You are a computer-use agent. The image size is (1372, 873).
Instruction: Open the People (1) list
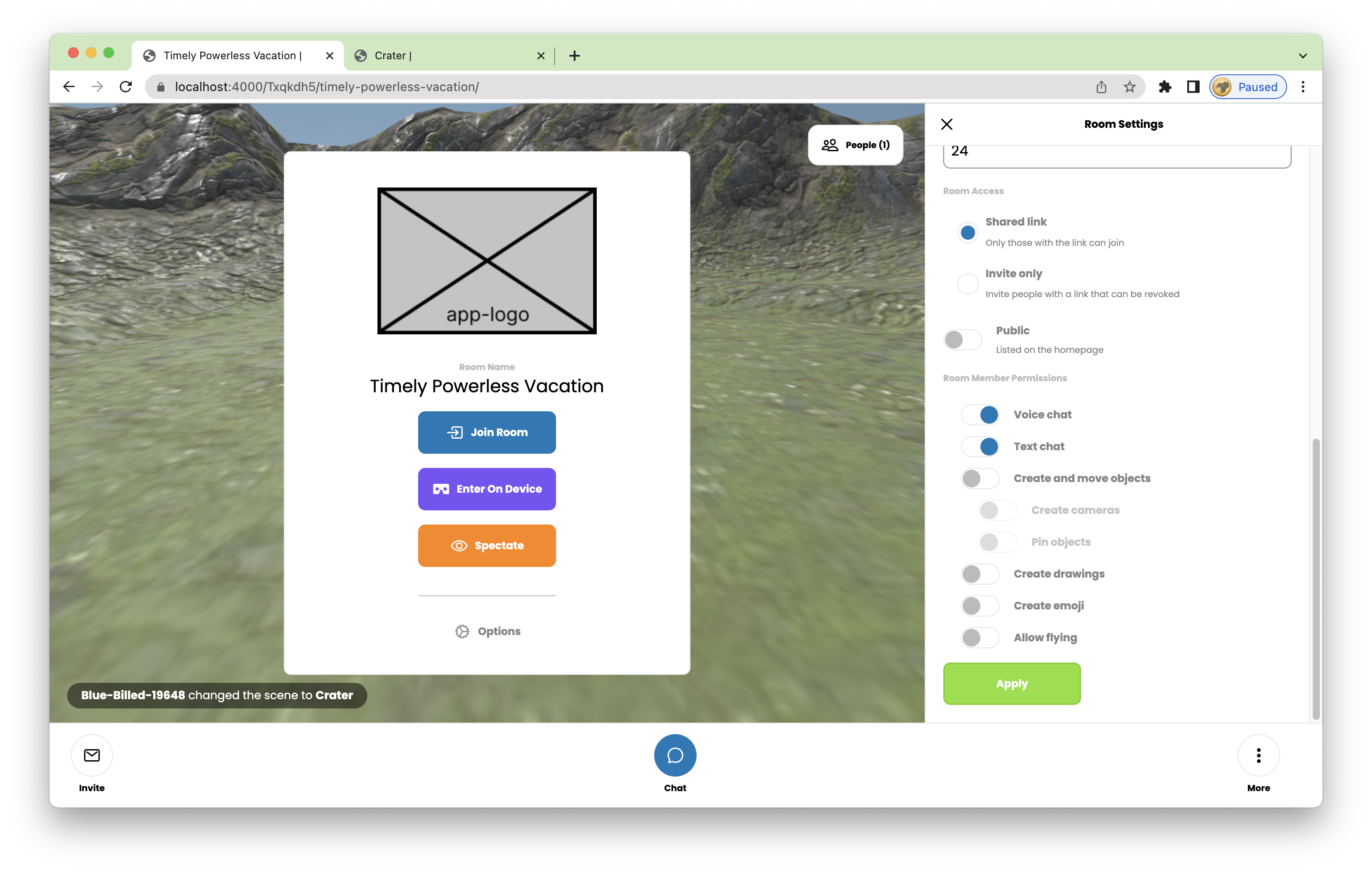pyautogui.click(x=855, y=145)
